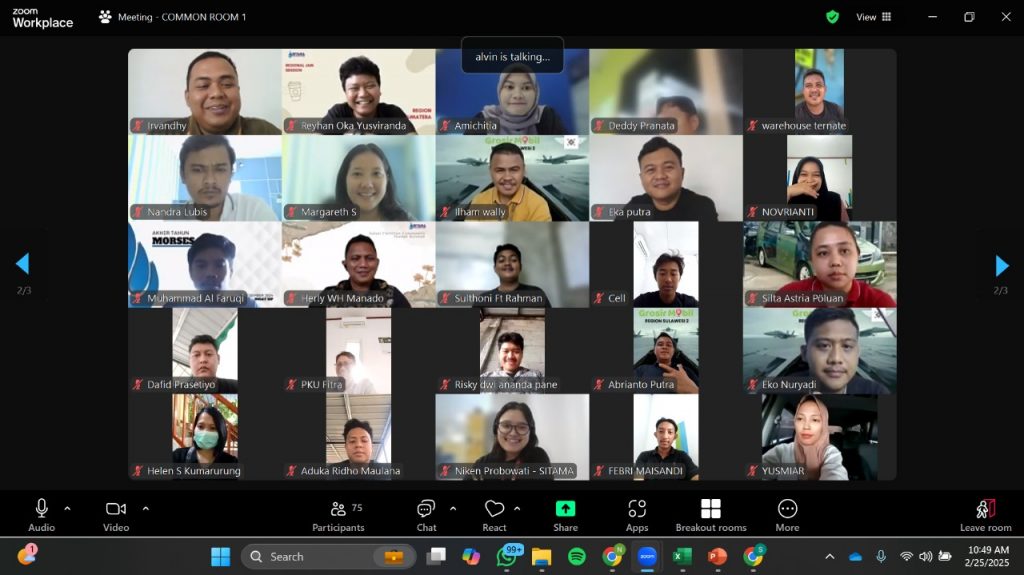This screenshot has height=575, width=1024.
Task: Toggle the Video camera on or off
Action: coord(116,514)
